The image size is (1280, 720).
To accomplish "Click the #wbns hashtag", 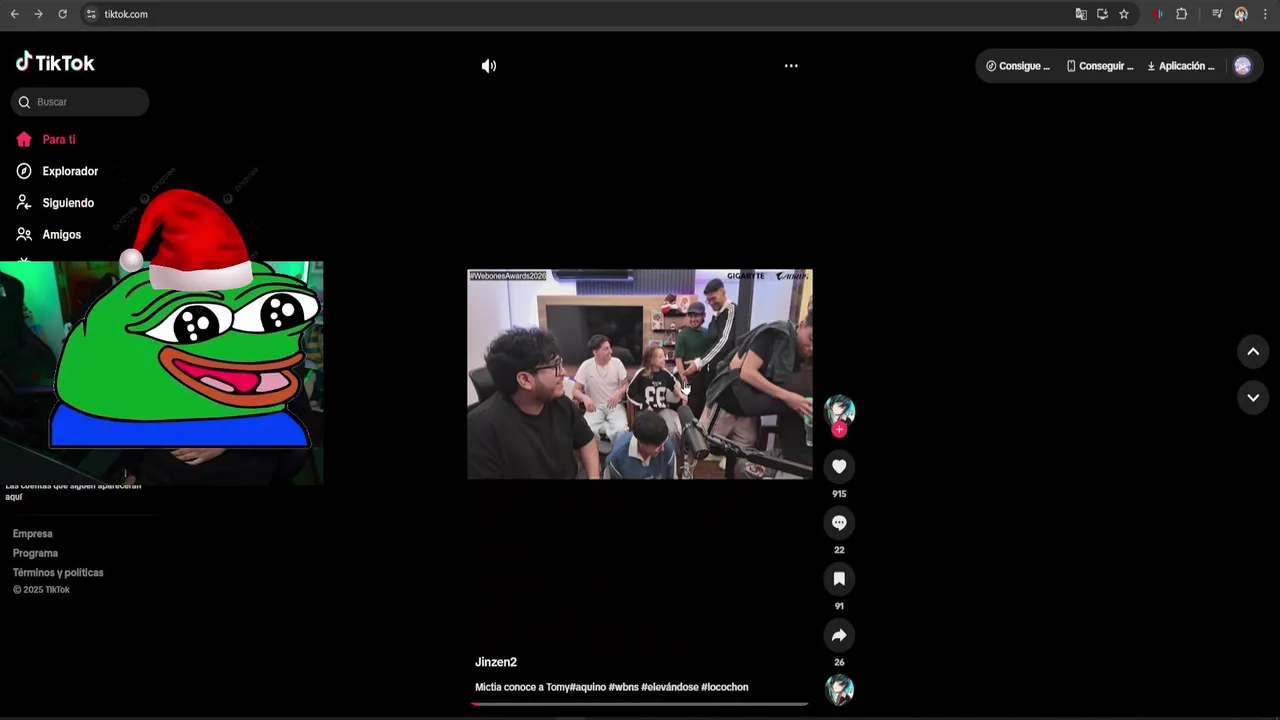I will [x=623, y=687].
